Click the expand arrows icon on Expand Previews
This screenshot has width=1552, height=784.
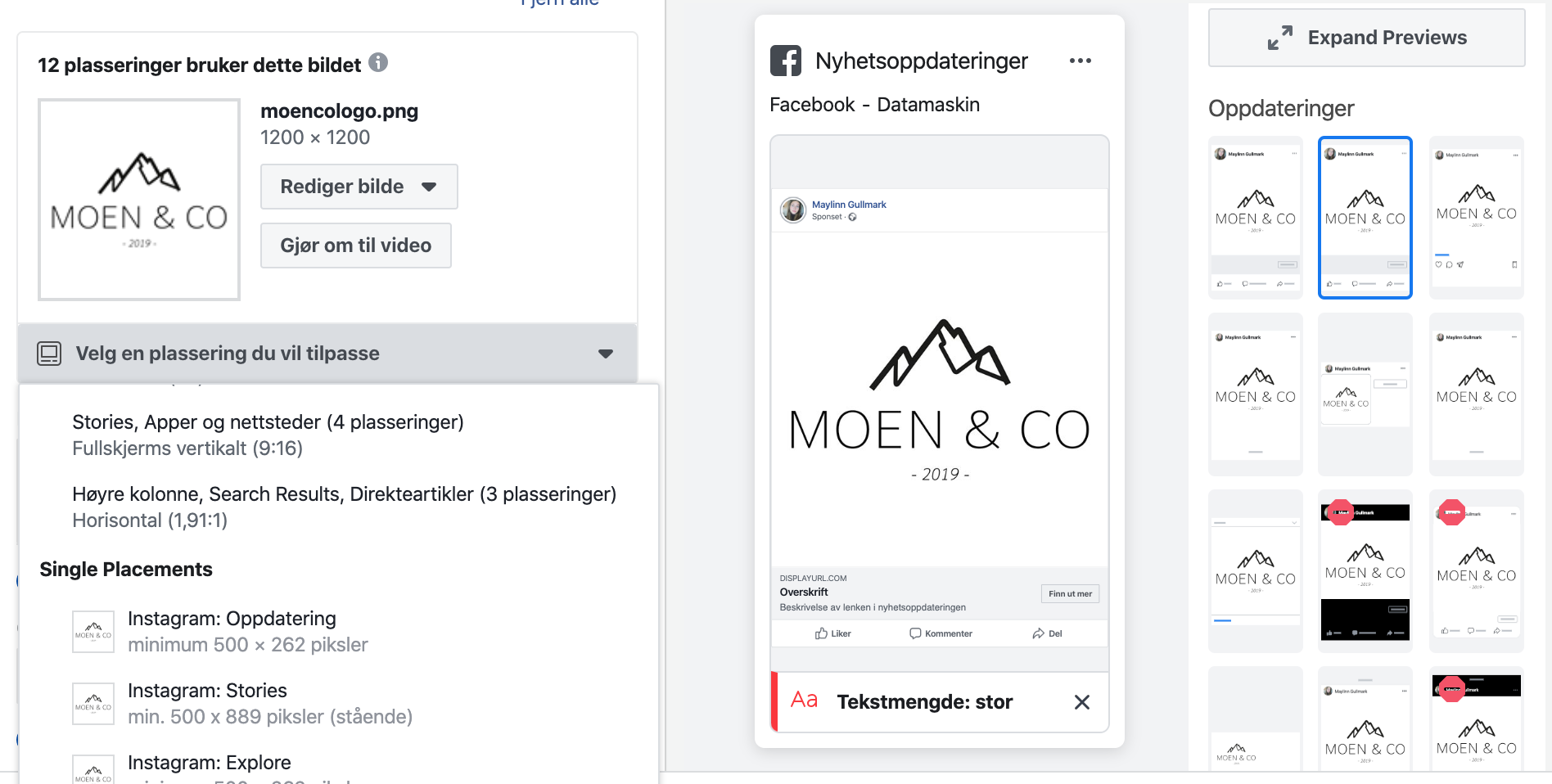[x=1280, y=38]
